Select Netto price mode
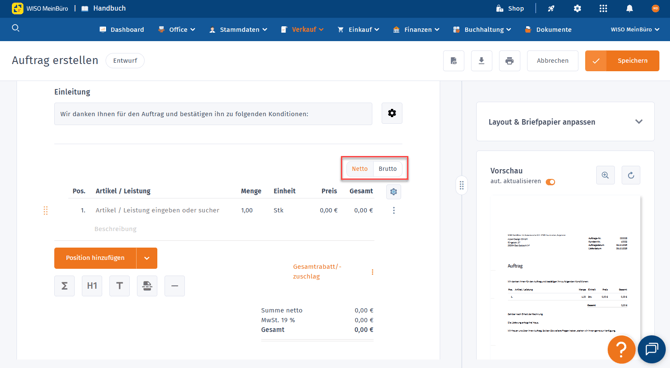The width and height of the screenshot is (670, 368). [359, 169]
